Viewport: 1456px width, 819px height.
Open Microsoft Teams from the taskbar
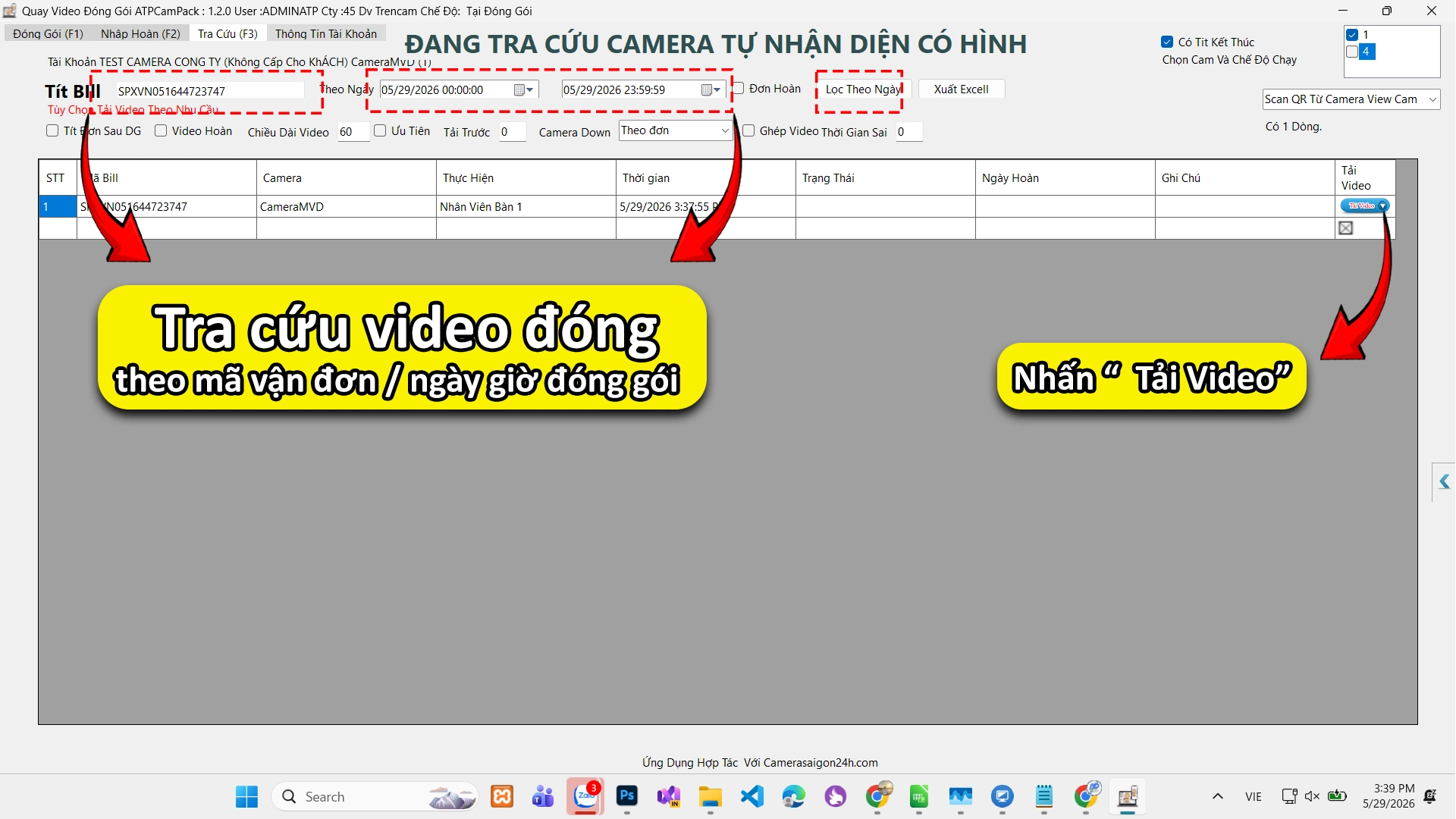(x=543, y=796)
